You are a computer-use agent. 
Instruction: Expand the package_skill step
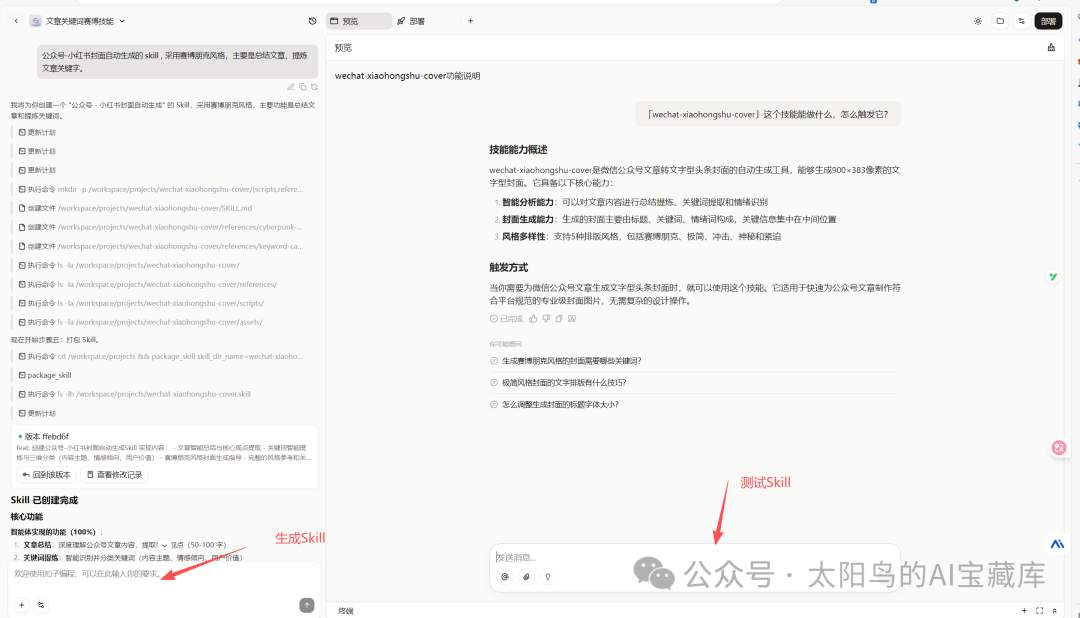tap(45, 375)
